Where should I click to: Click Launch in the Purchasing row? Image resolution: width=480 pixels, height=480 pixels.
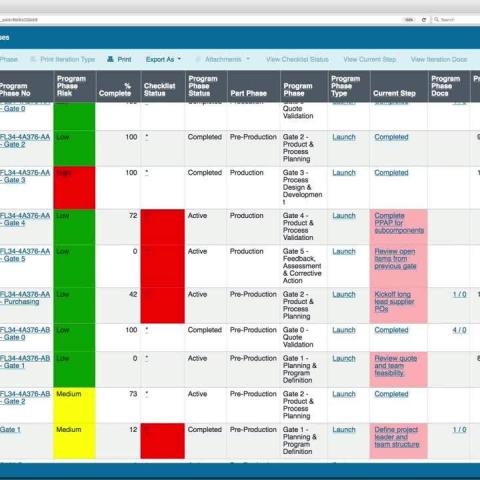click(x=344, y=294)
